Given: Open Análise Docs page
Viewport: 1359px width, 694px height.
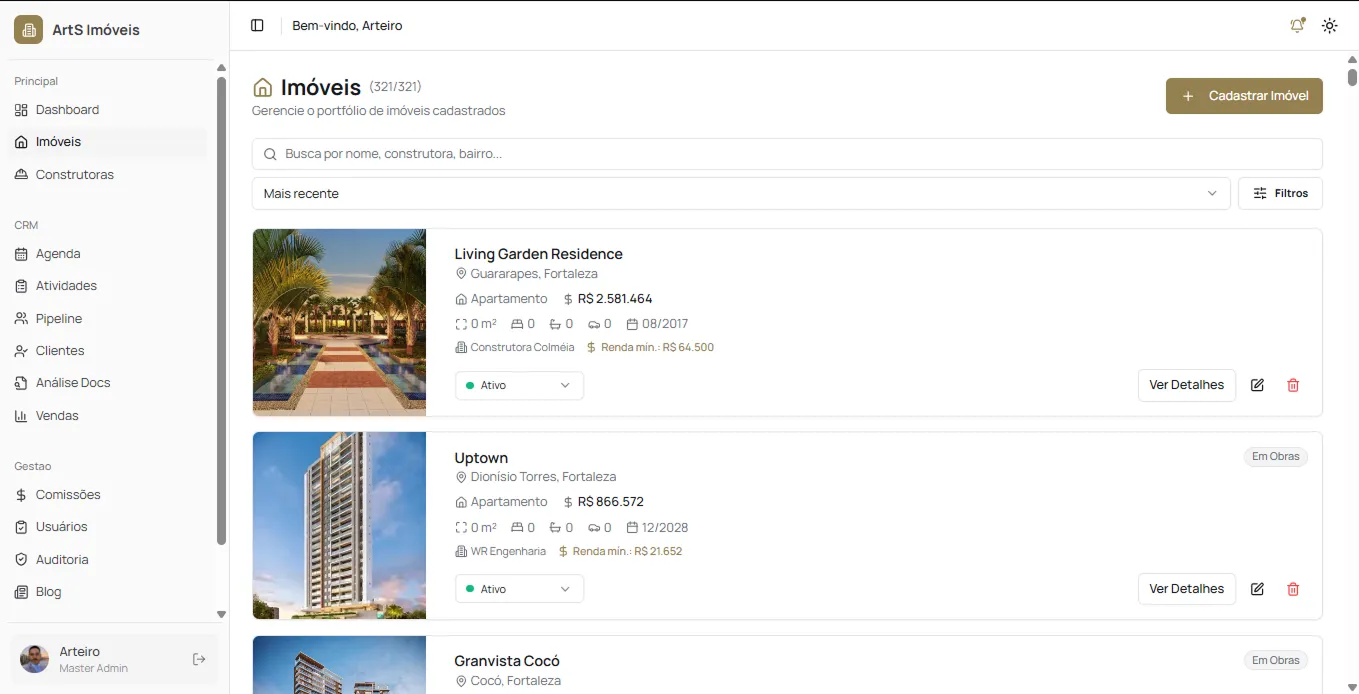Looking at the screenshot, I should click(108, 383).
